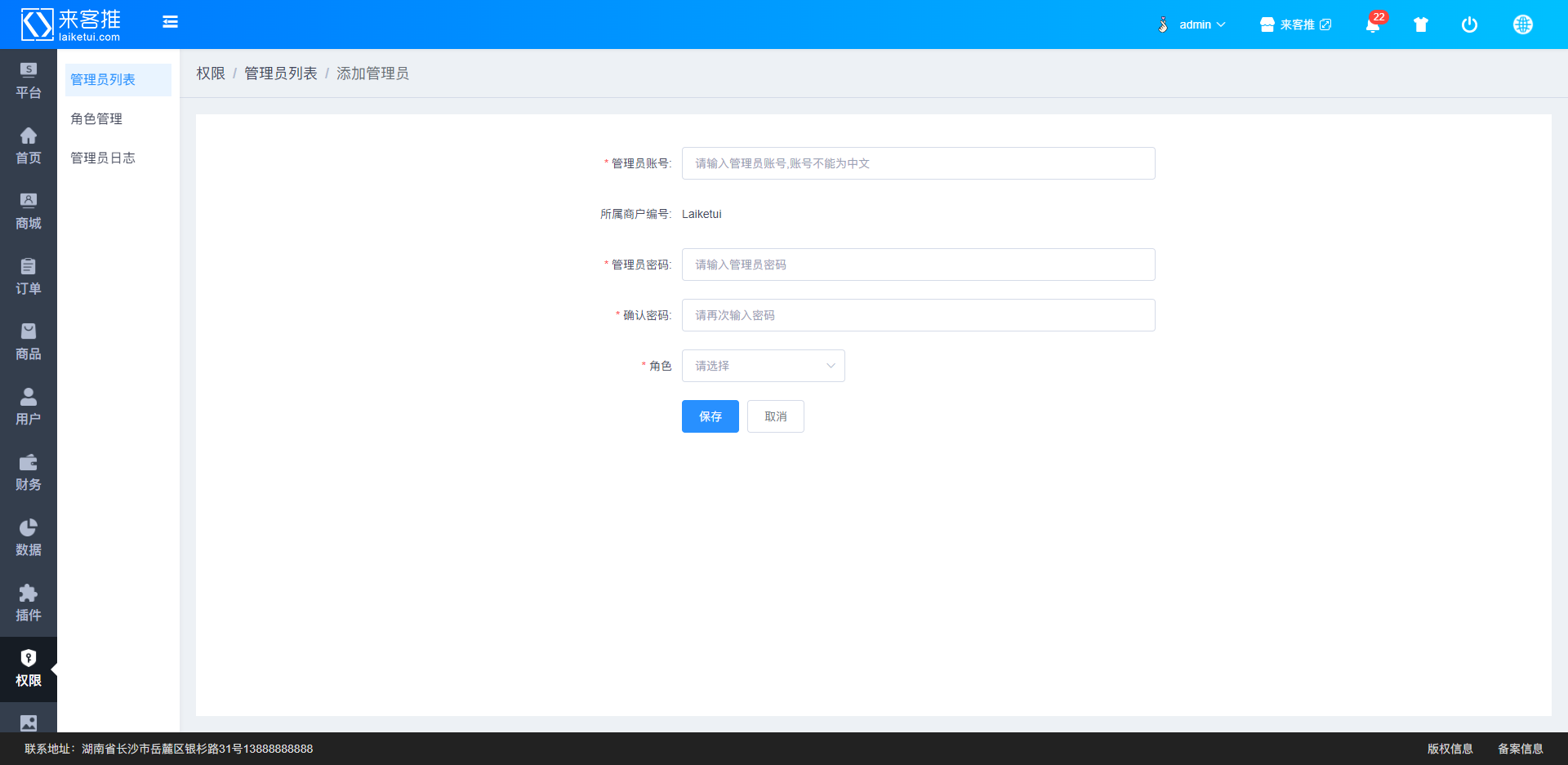This screenshot has width=1568, height=765.
Task: Focus the 管理员密码 input field
Action: click(x=919, y=265)
